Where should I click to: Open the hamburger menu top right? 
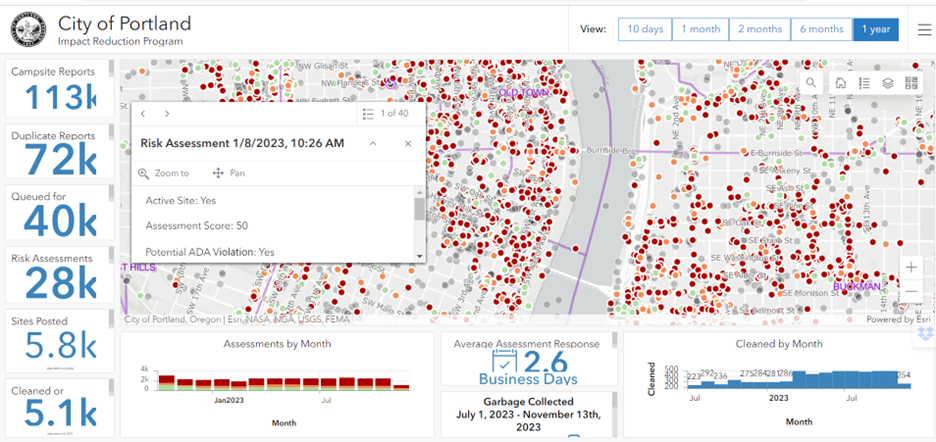point(923,29)
